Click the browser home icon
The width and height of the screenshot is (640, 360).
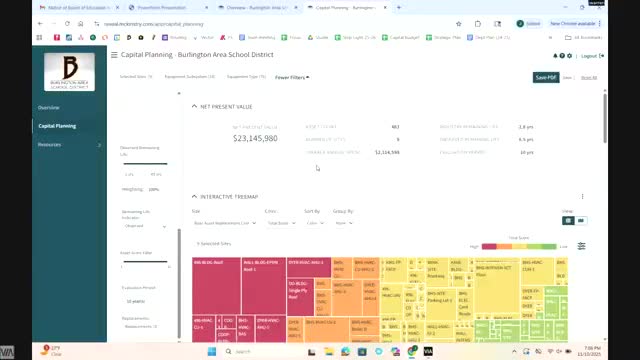81,24
